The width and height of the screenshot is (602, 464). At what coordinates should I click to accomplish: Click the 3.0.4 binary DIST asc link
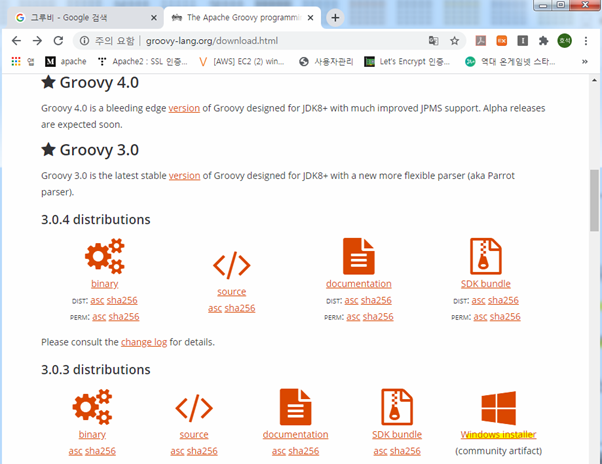pyautogui.click(x=97, y=300)
